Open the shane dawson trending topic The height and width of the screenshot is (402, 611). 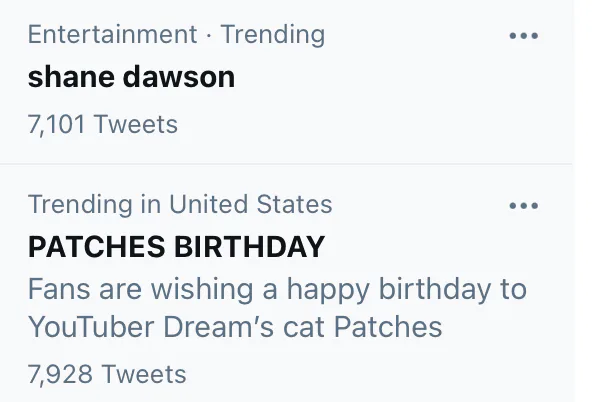[x=131, y=77]
